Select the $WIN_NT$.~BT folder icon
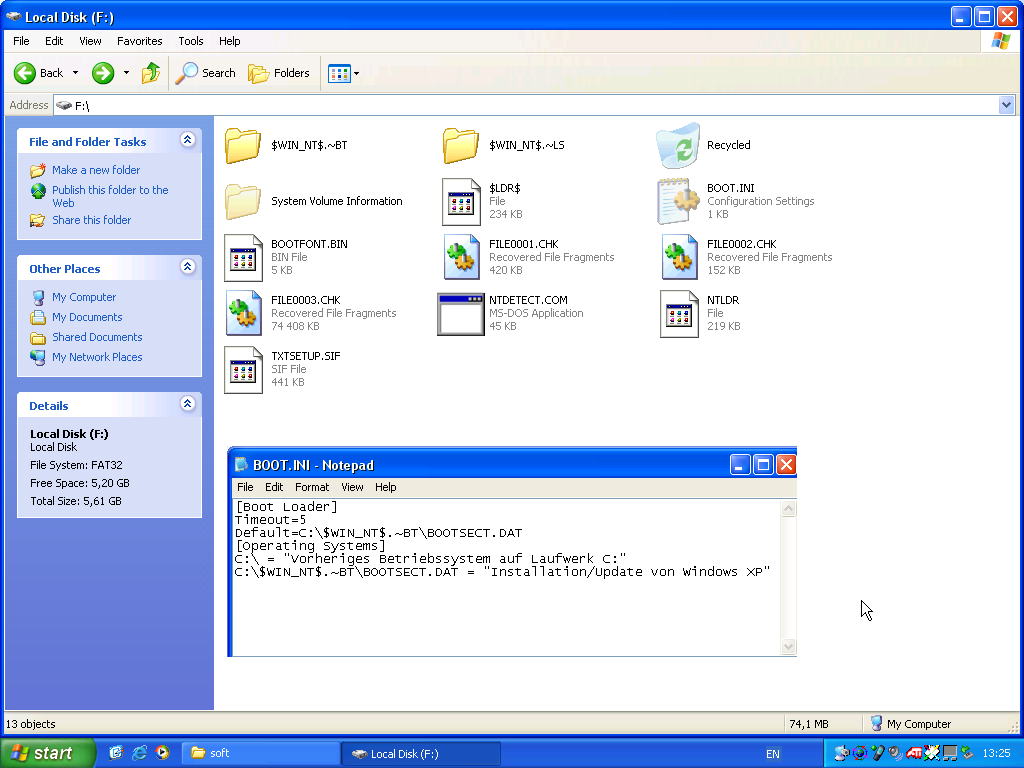The height and width of the screenshot is (768, 1024). click(243, 145)
